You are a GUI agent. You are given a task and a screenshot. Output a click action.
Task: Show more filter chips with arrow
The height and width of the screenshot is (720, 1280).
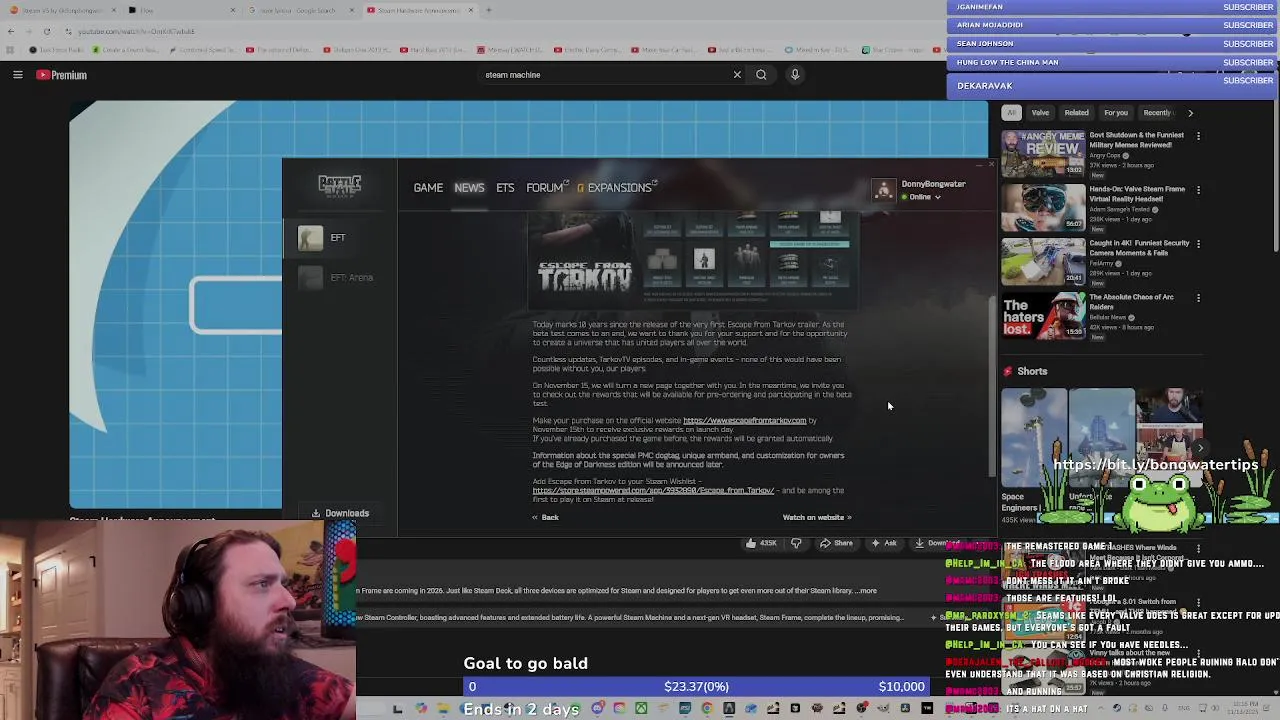click(1190, 113)
